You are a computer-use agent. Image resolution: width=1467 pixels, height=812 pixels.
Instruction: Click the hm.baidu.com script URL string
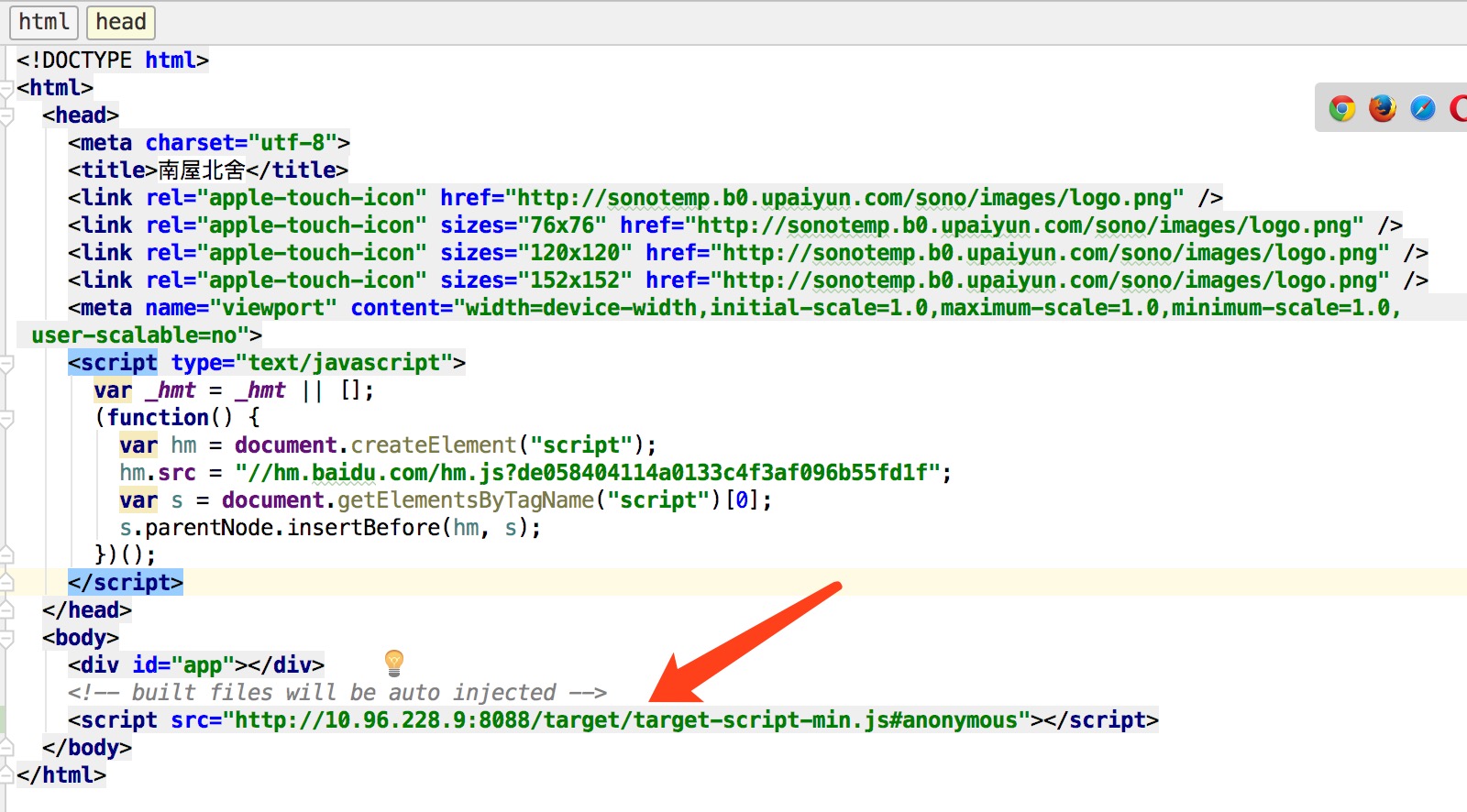click(x=587, y=473)
